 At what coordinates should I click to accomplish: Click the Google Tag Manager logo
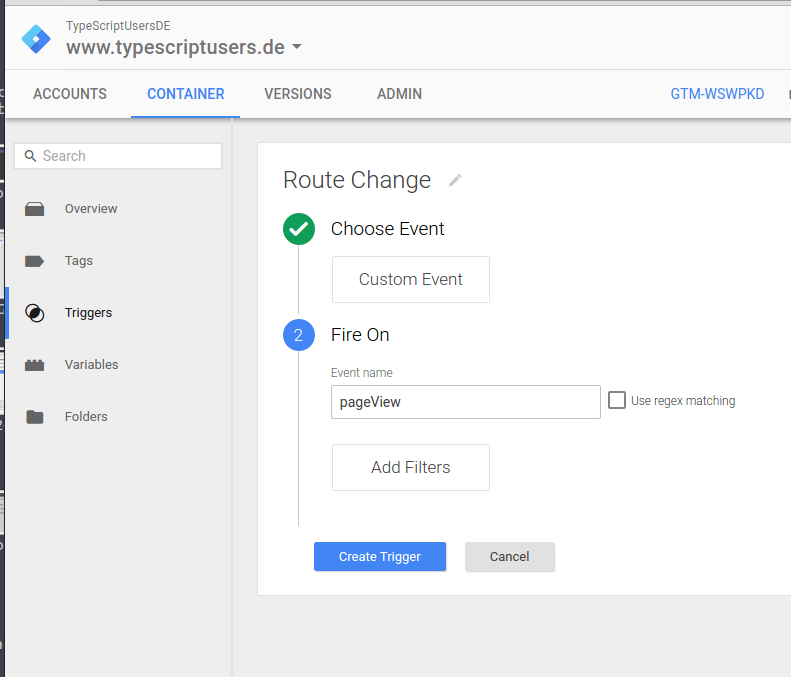coord(36,39)
